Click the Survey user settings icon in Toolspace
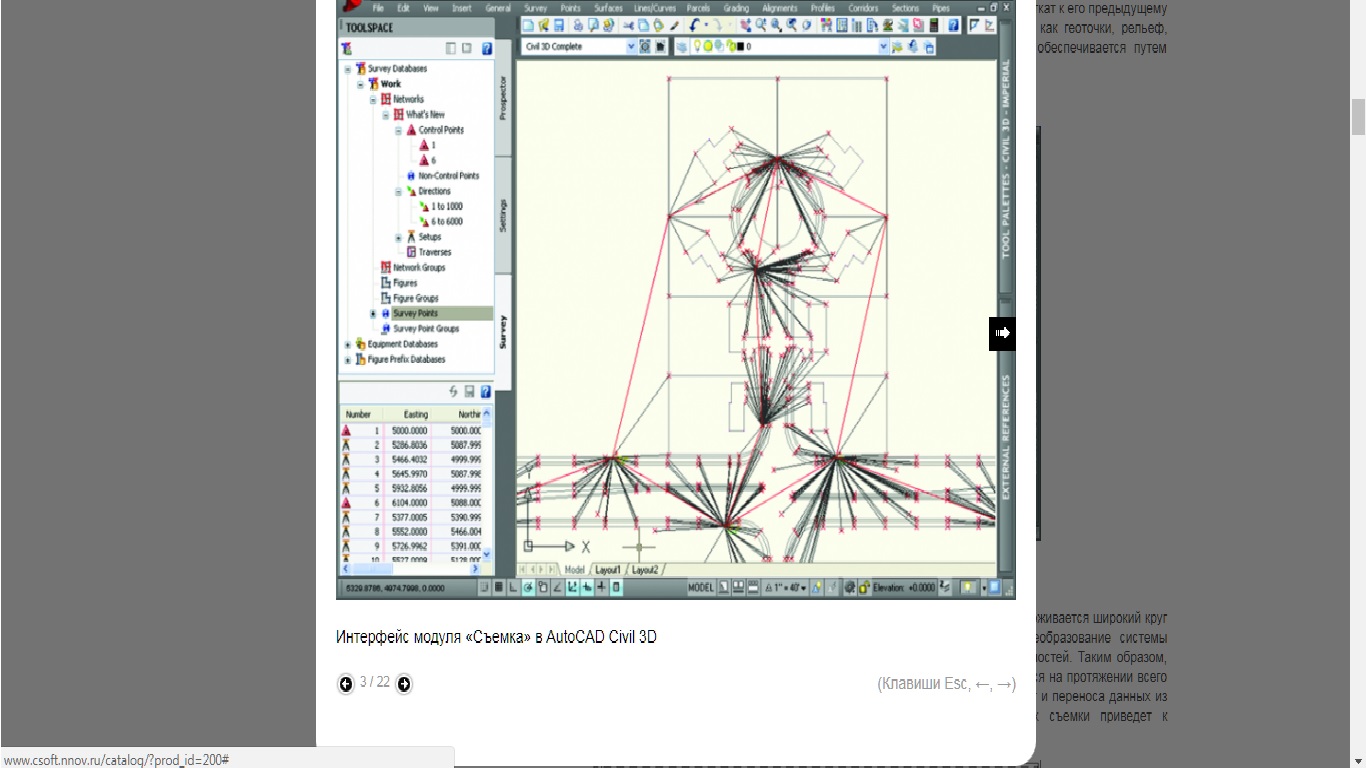 347,48
